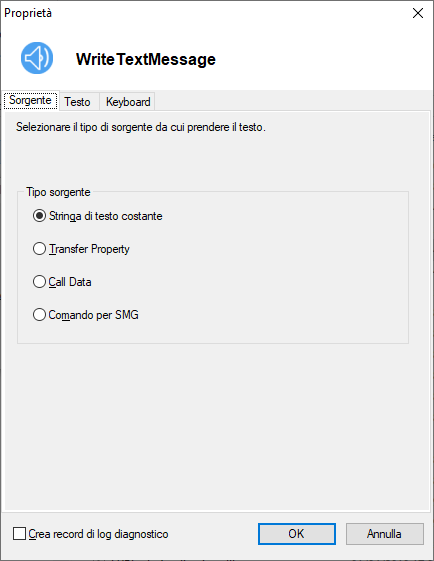Click the Comando per SMG label text

coord(93,315)
